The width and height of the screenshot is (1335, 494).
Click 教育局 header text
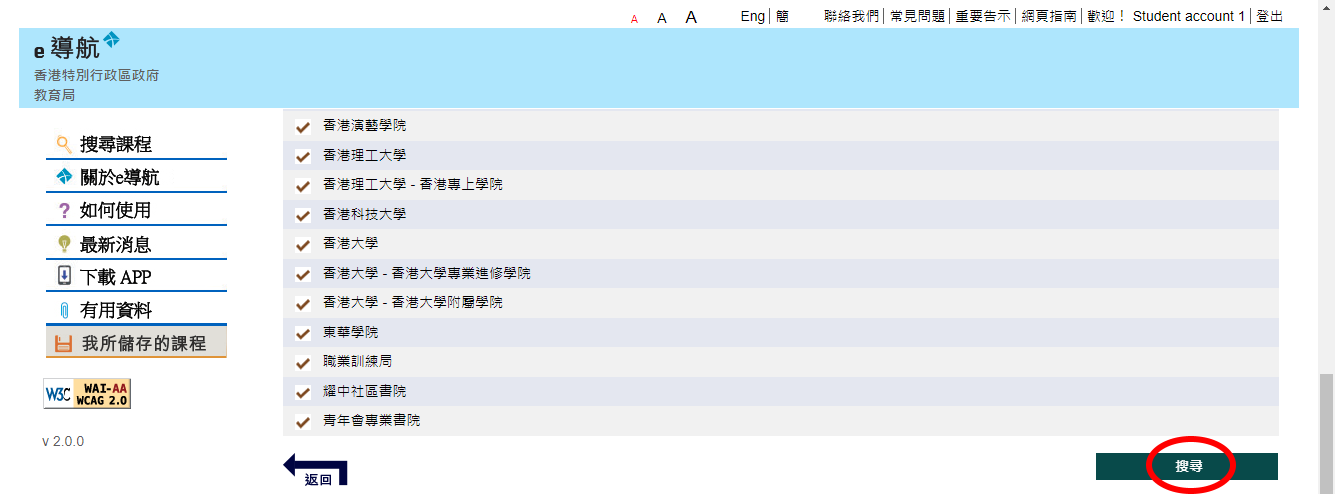click(55, 95)
